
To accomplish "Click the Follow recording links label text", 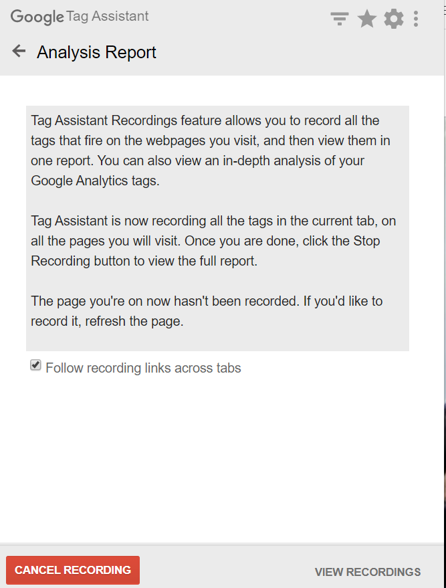I will coord(143,368).
